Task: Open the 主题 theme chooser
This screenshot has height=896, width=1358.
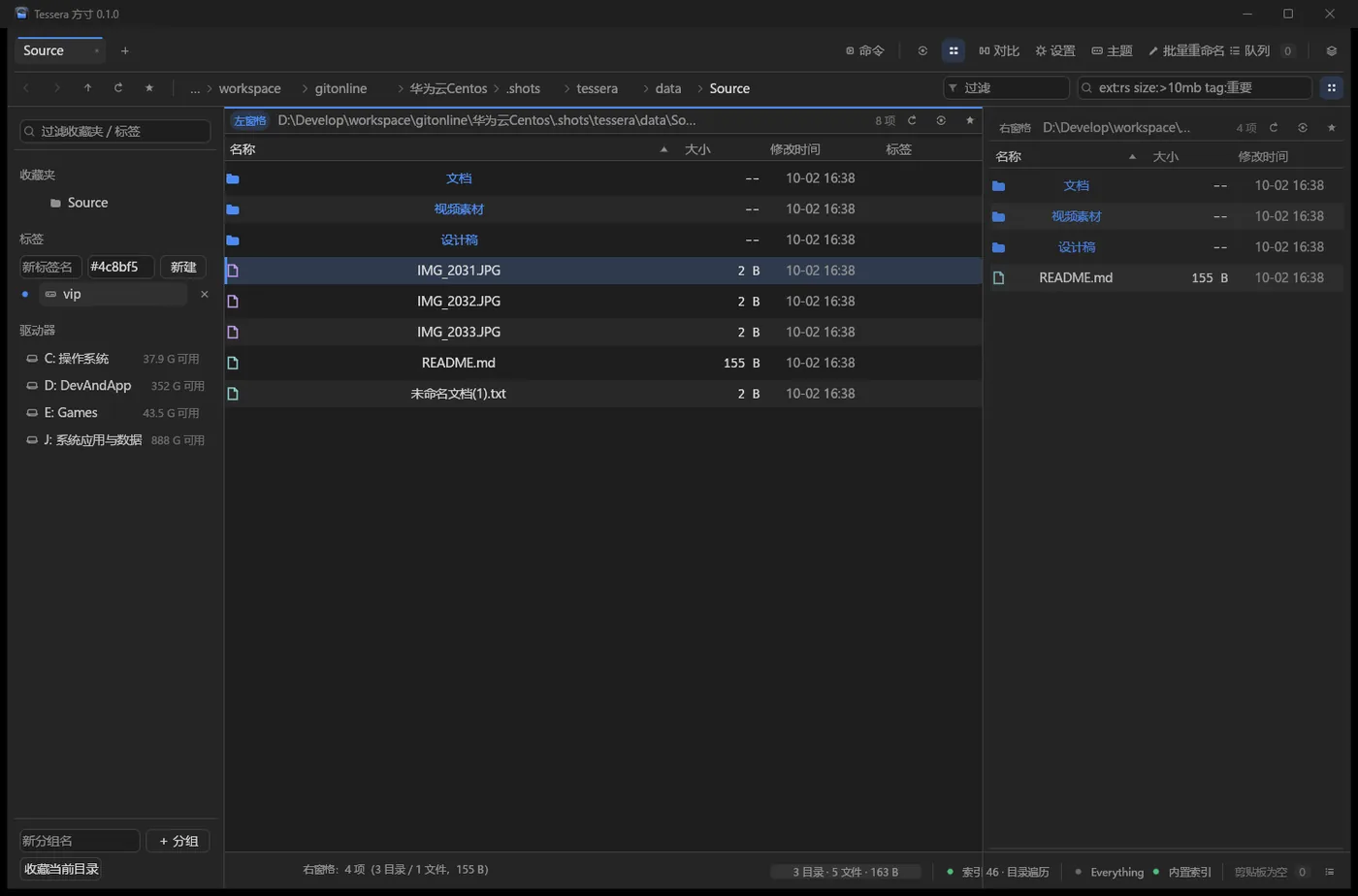Action: (1112, 50)
